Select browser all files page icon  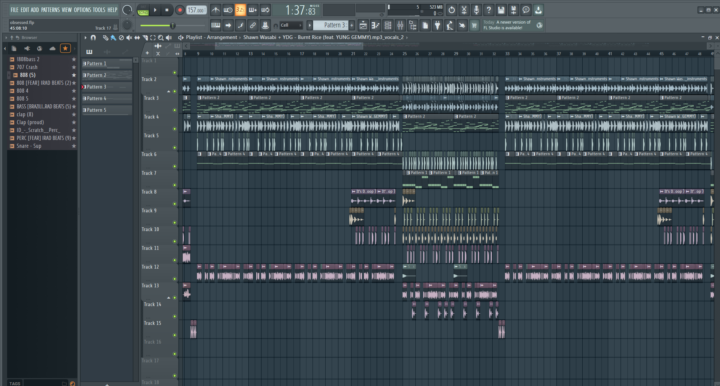coord(14,48)
